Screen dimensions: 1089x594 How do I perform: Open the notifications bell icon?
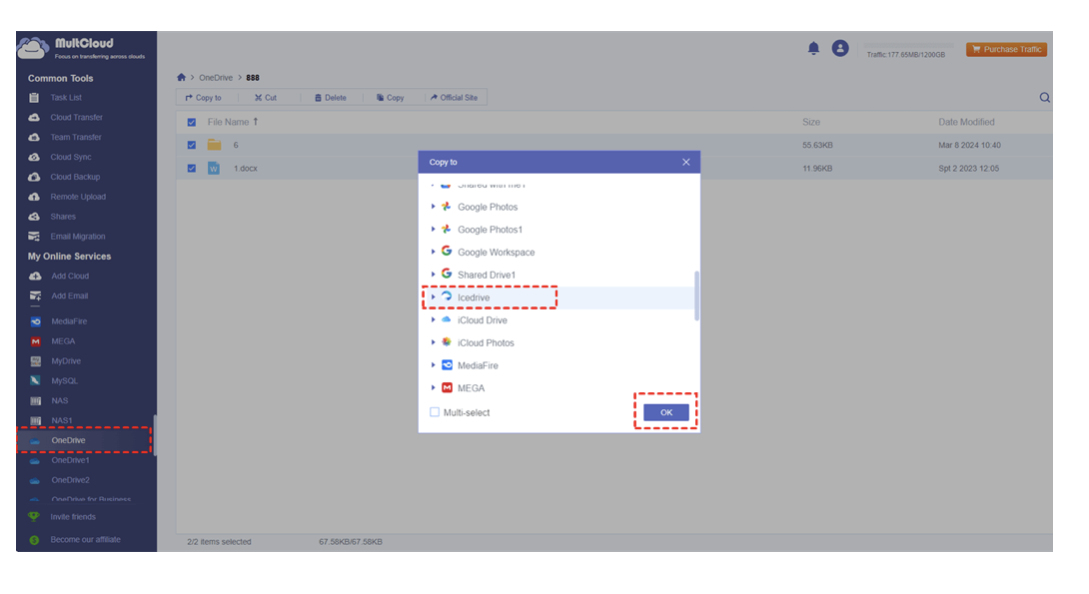(x=813, y=49)
